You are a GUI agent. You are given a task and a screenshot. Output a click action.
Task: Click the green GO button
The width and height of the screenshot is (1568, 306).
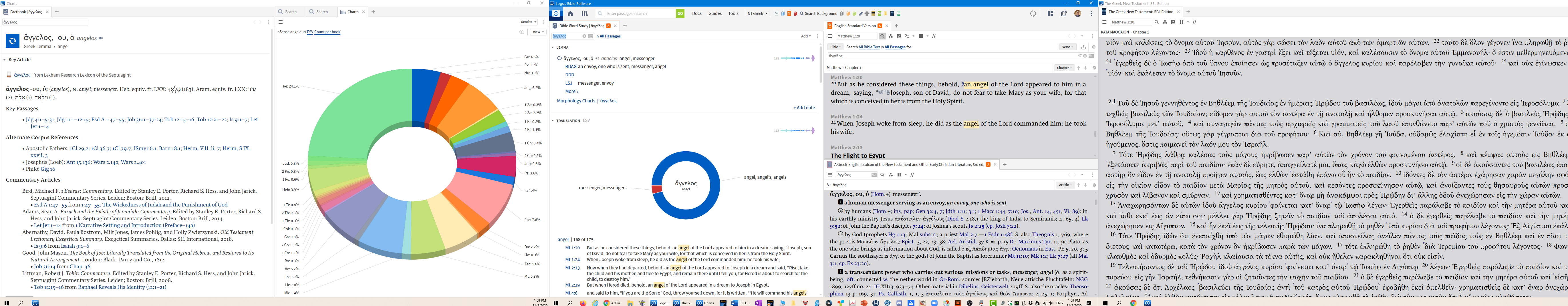[x=680, y=13]
